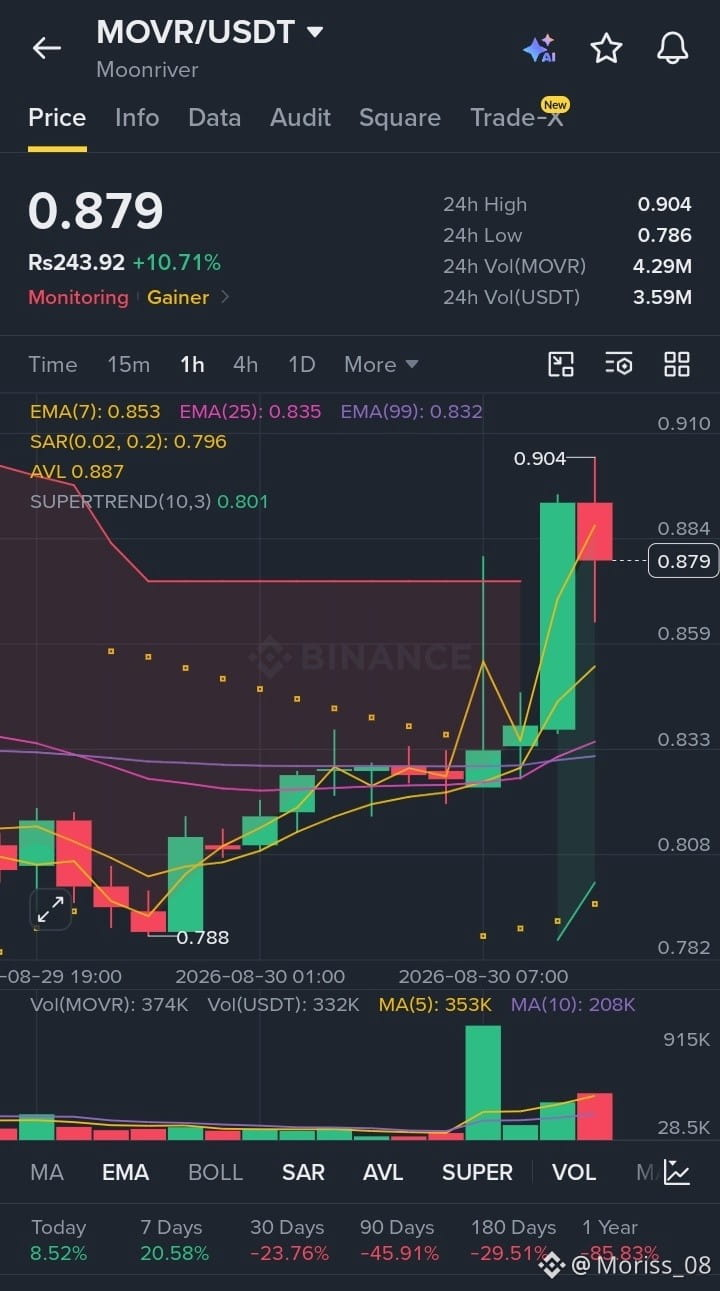Tap the 0.788 low marker on chart
720x1291 pixels.
pos(202,937)
